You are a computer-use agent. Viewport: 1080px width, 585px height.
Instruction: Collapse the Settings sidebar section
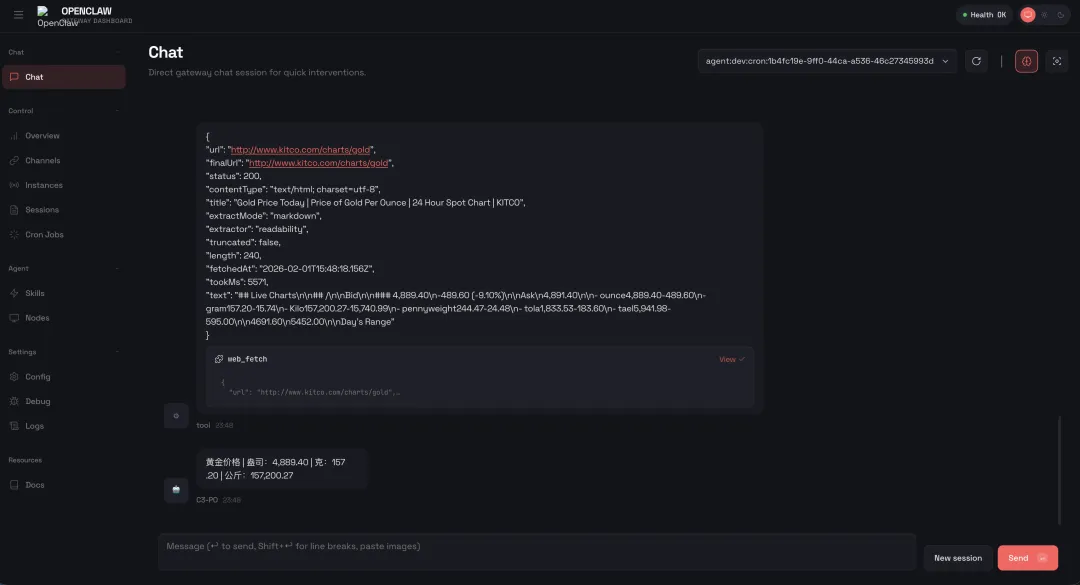pos(117,352)
